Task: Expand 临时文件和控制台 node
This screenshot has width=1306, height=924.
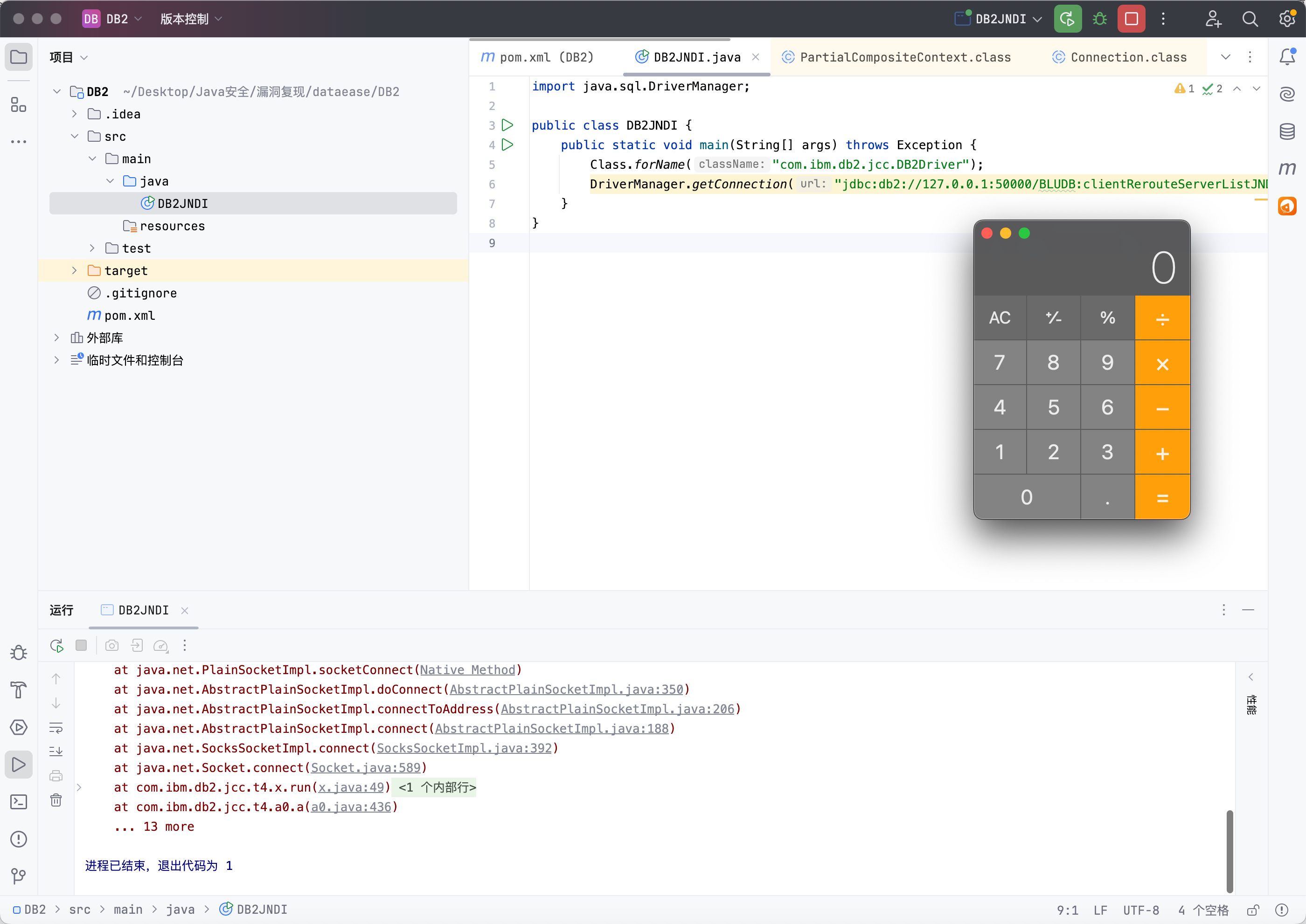Action: [56, 360]
